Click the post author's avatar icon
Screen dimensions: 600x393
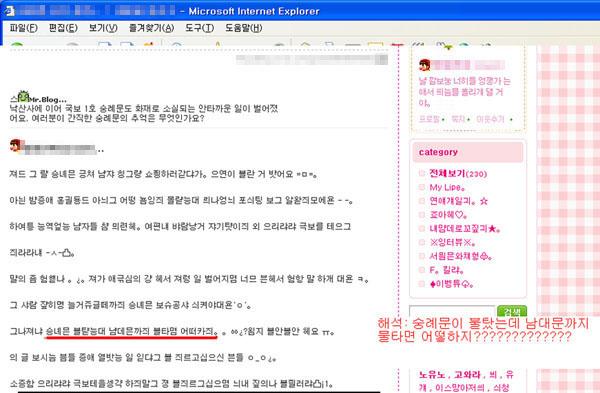tap(15, 145)
